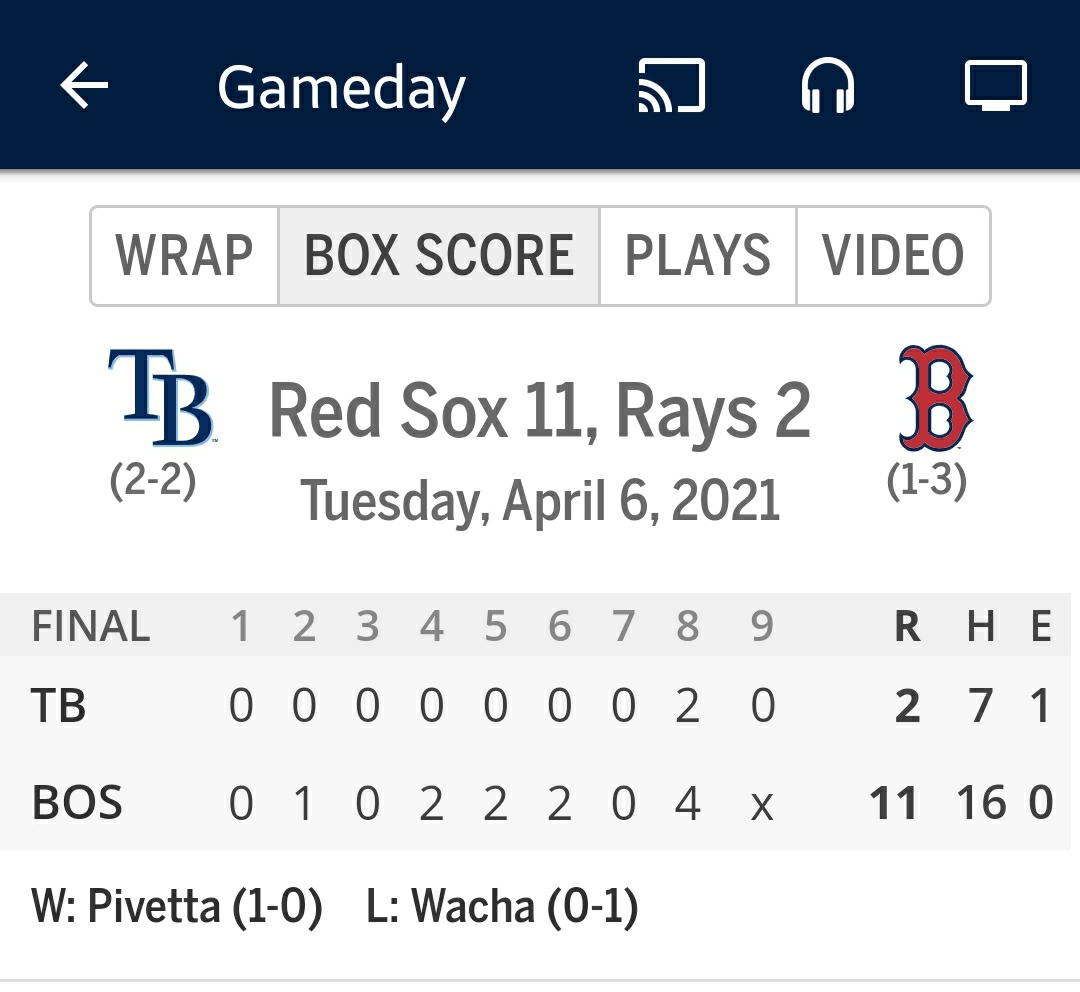Tap the back arrow icon

84,85
